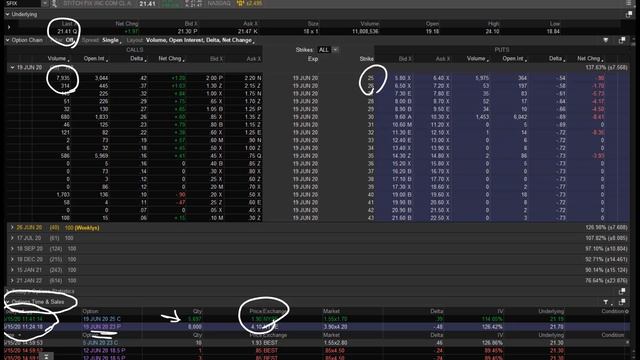Click the call volume 7,935 cell
Screen dimensions: 640x360
point(63,78)
